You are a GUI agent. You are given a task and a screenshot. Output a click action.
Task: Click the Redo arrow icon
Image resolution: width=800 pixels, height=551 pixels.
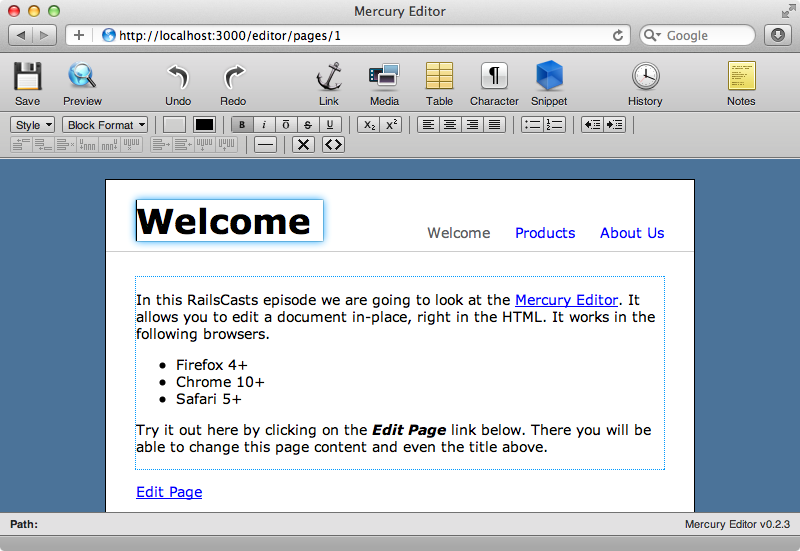233,77
